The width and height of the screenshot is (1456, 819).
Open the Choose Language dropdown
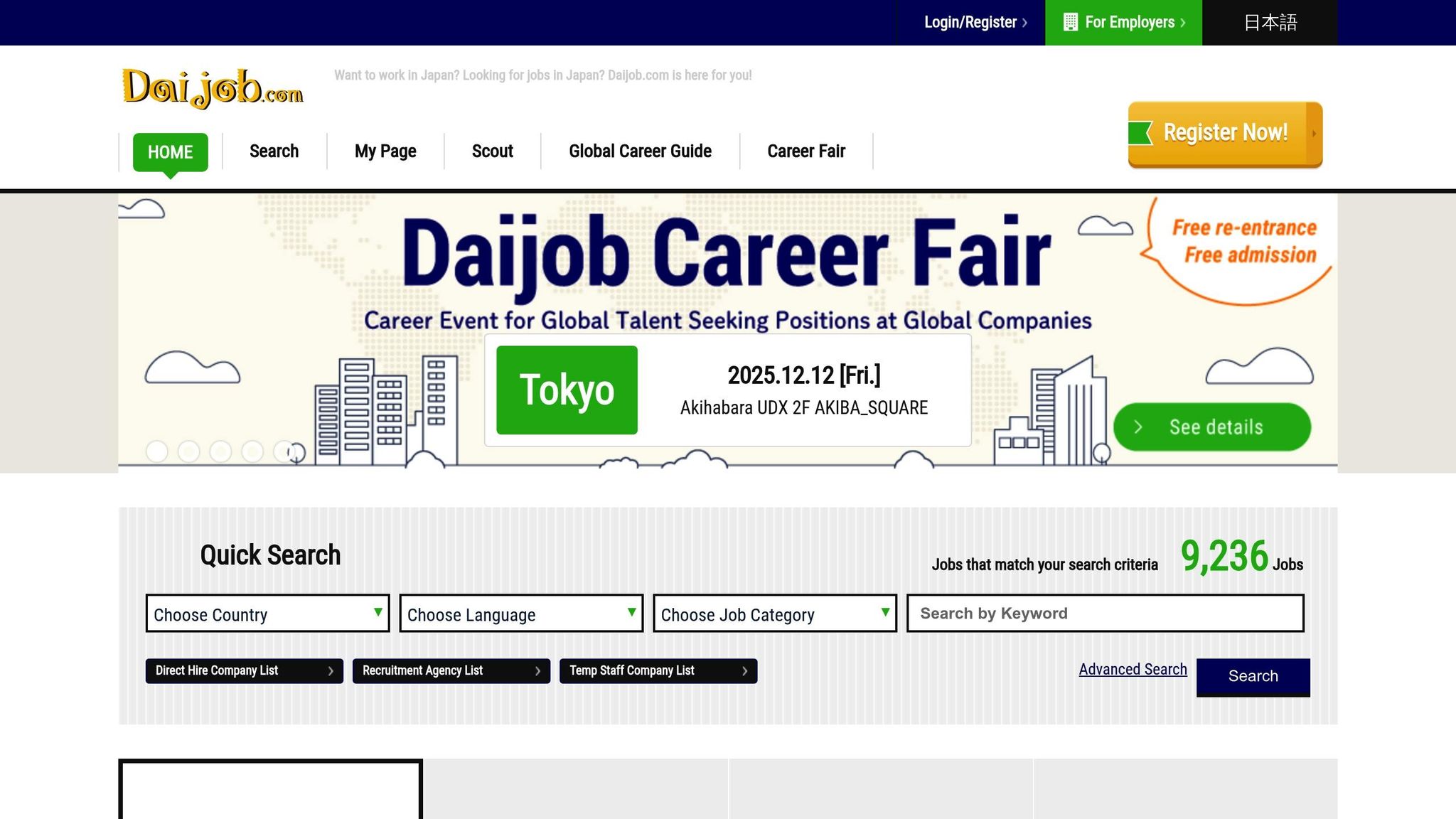(x=521, y=614)
